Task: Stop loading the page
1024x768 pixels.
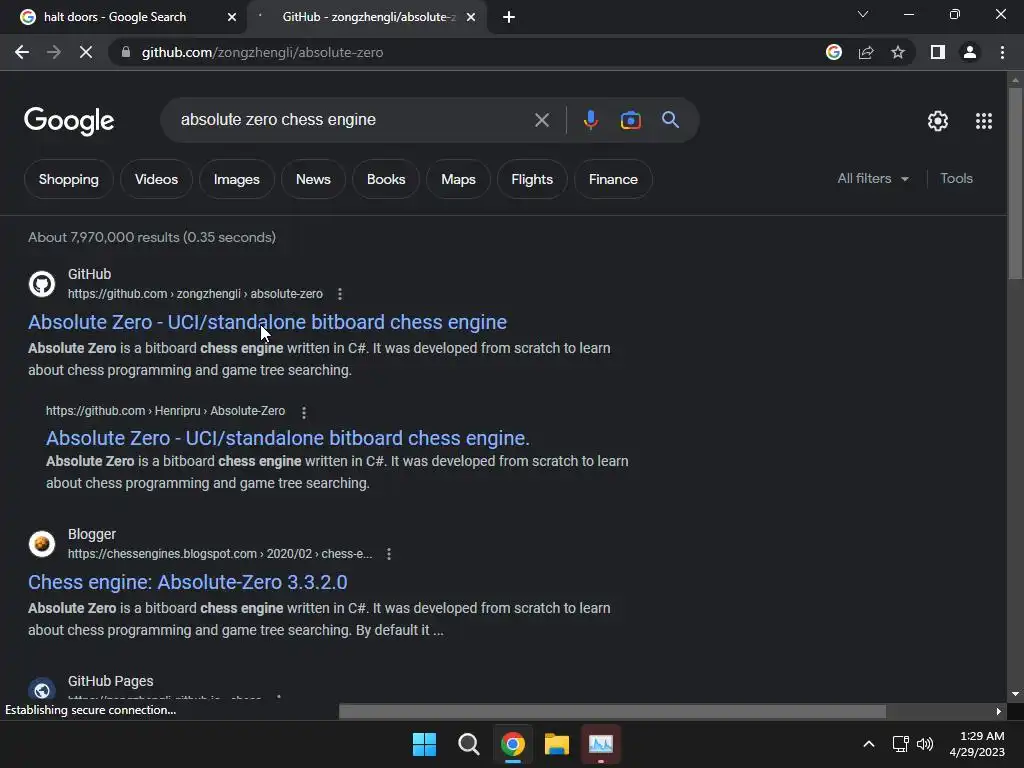Action: (86, 52)
